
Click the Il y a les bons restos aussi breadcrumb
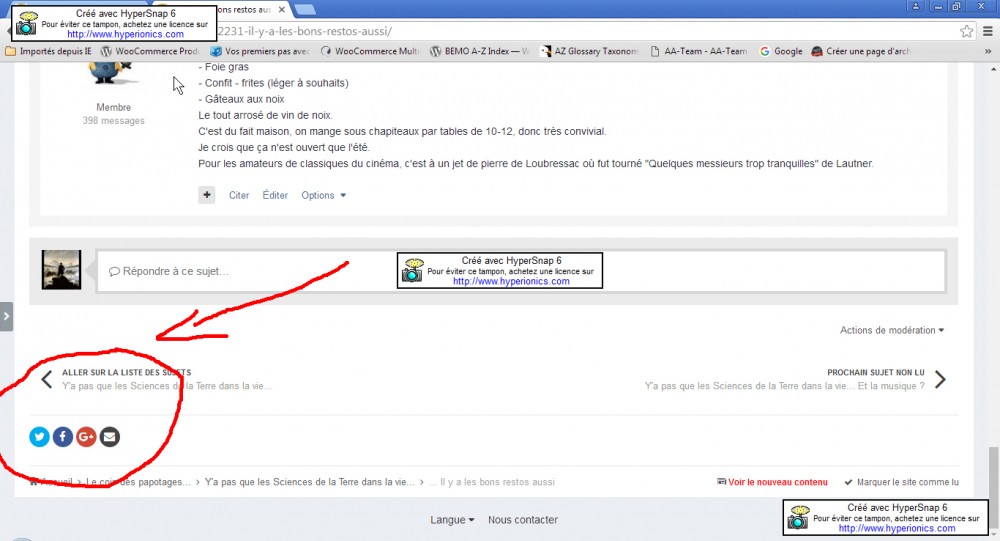click(492, 482)
